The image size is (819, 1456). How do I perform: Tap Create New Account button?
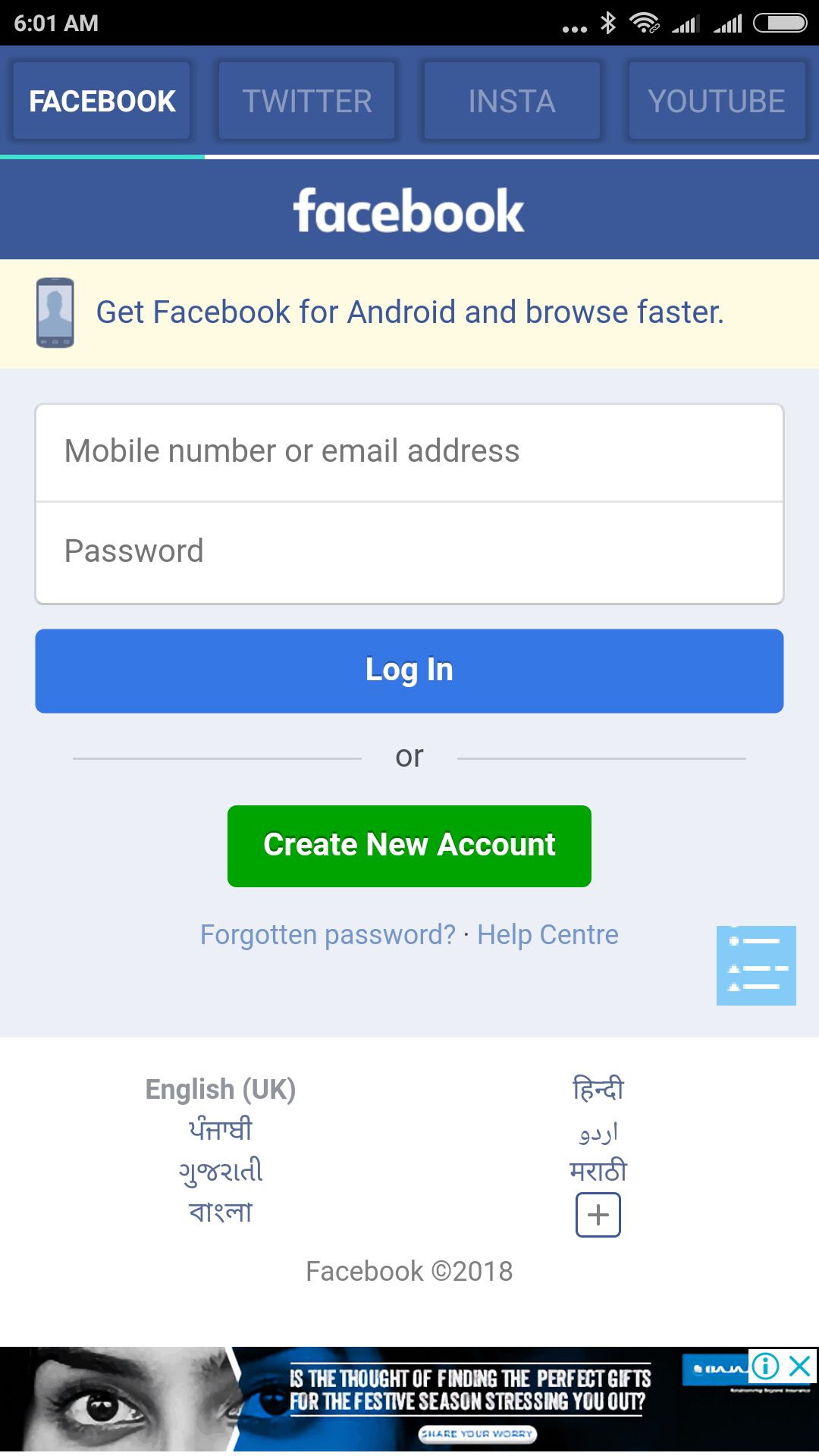point(409,846)
